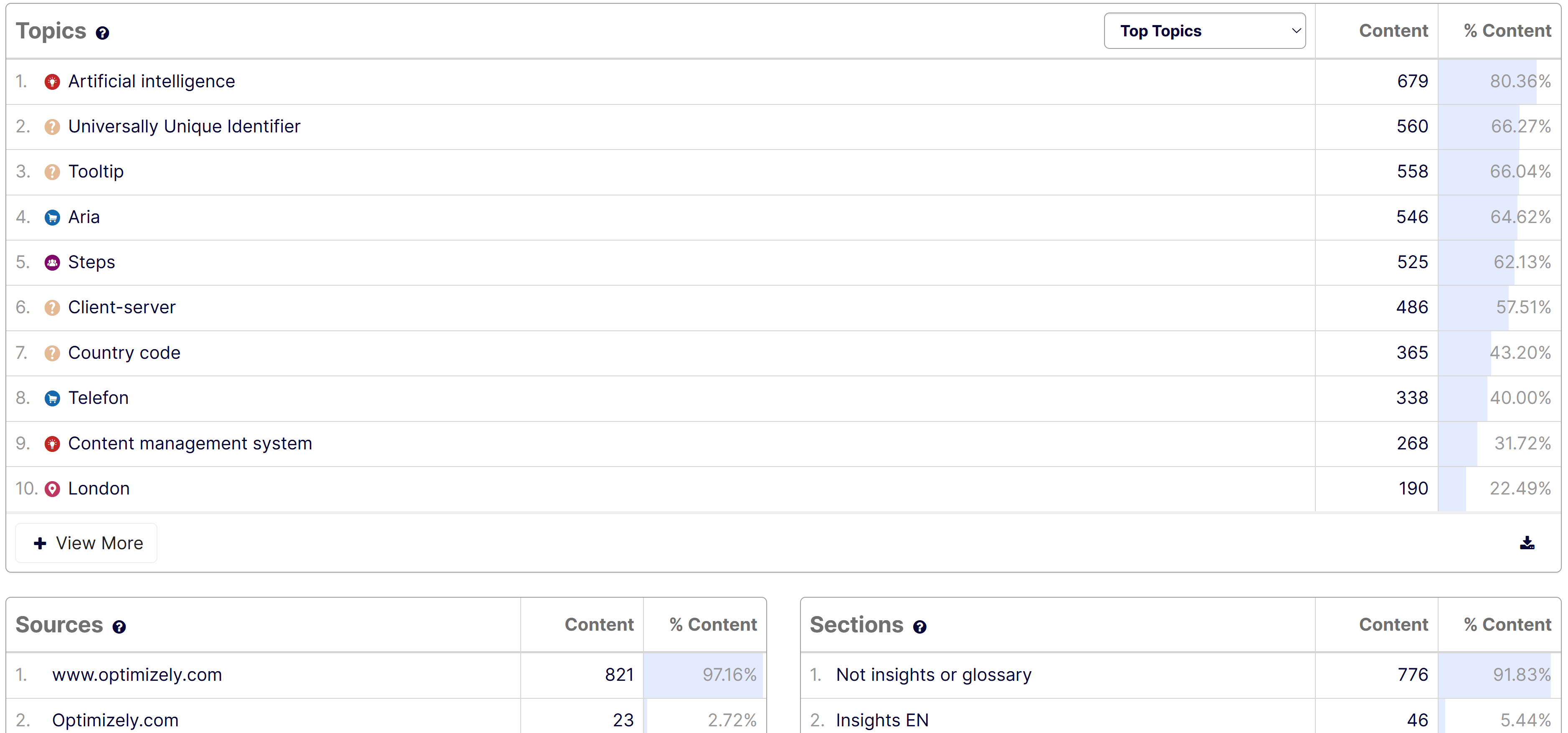Sort Topics by the Content column header
Screen dimensions: 1568x733
click(x=1393, y=31)
